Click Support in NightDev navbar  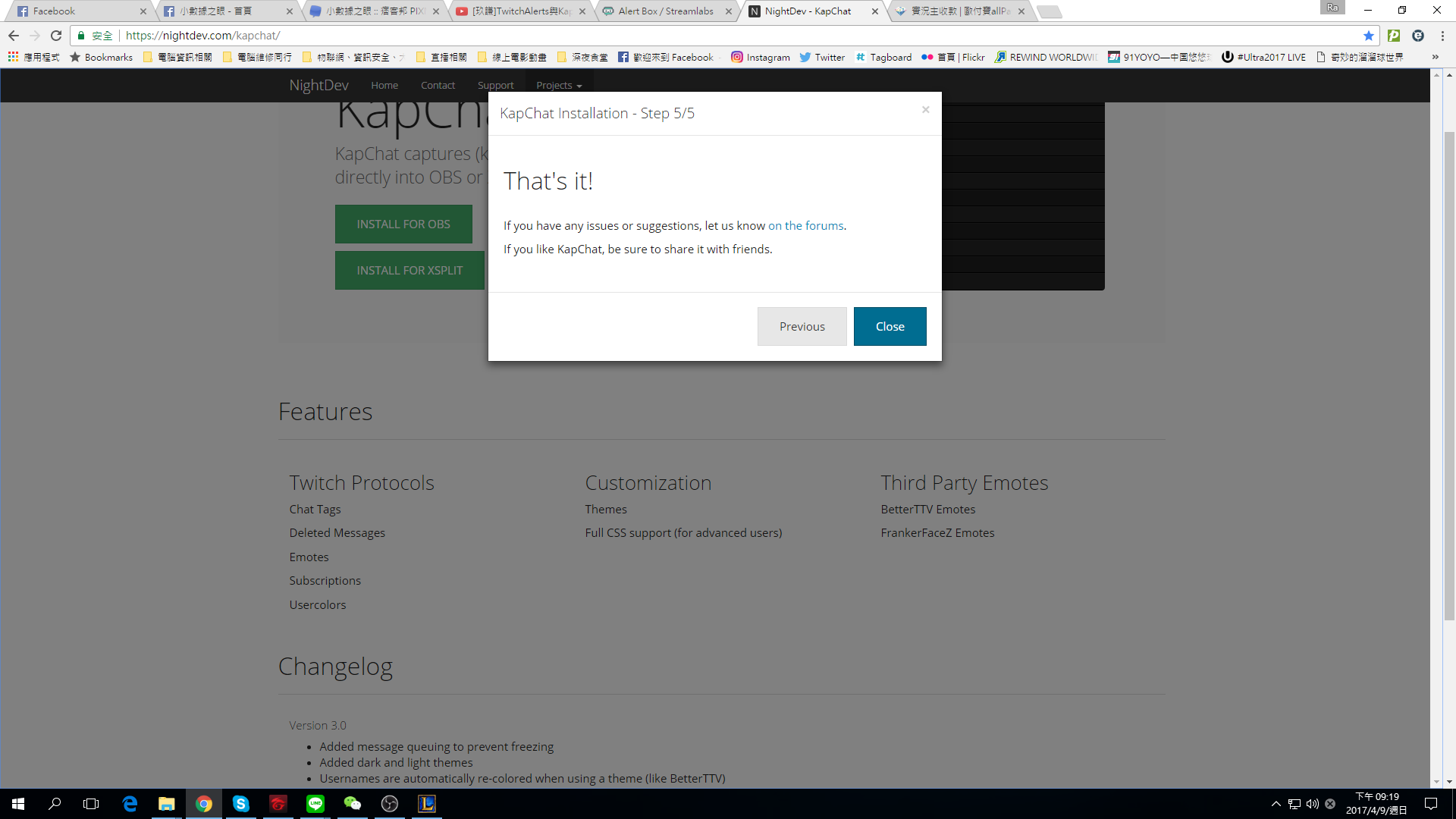tap(495, 85)
